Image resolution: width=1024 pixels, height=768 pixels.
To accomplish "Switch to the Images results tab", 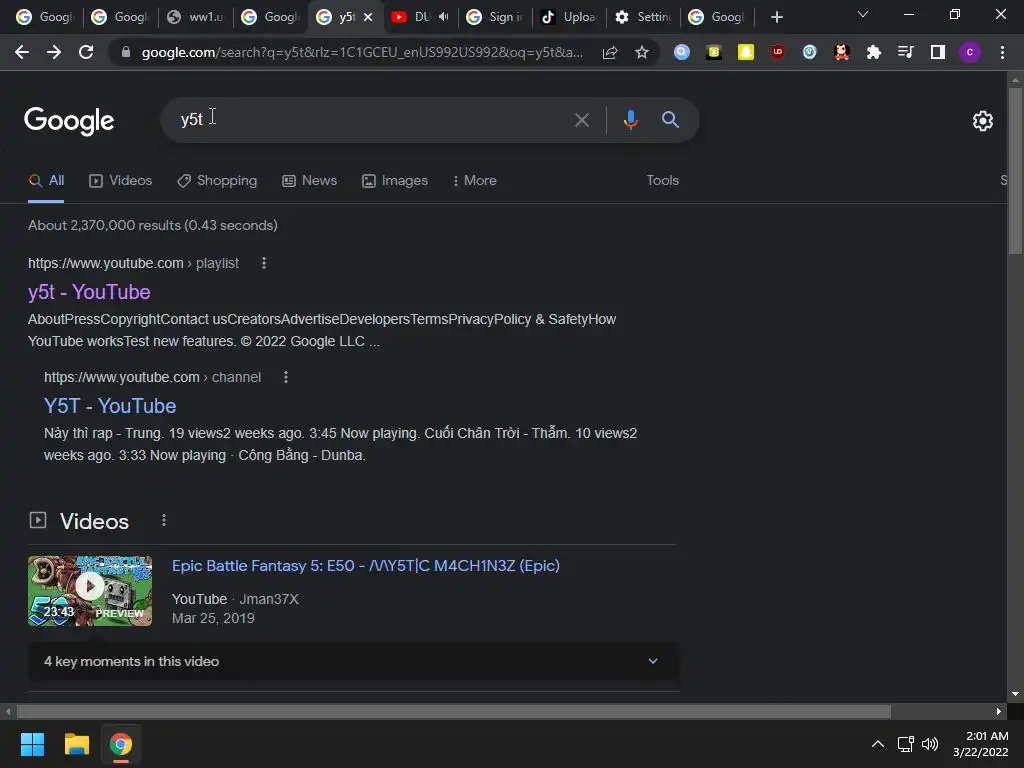I will click(x=395, y=181).
